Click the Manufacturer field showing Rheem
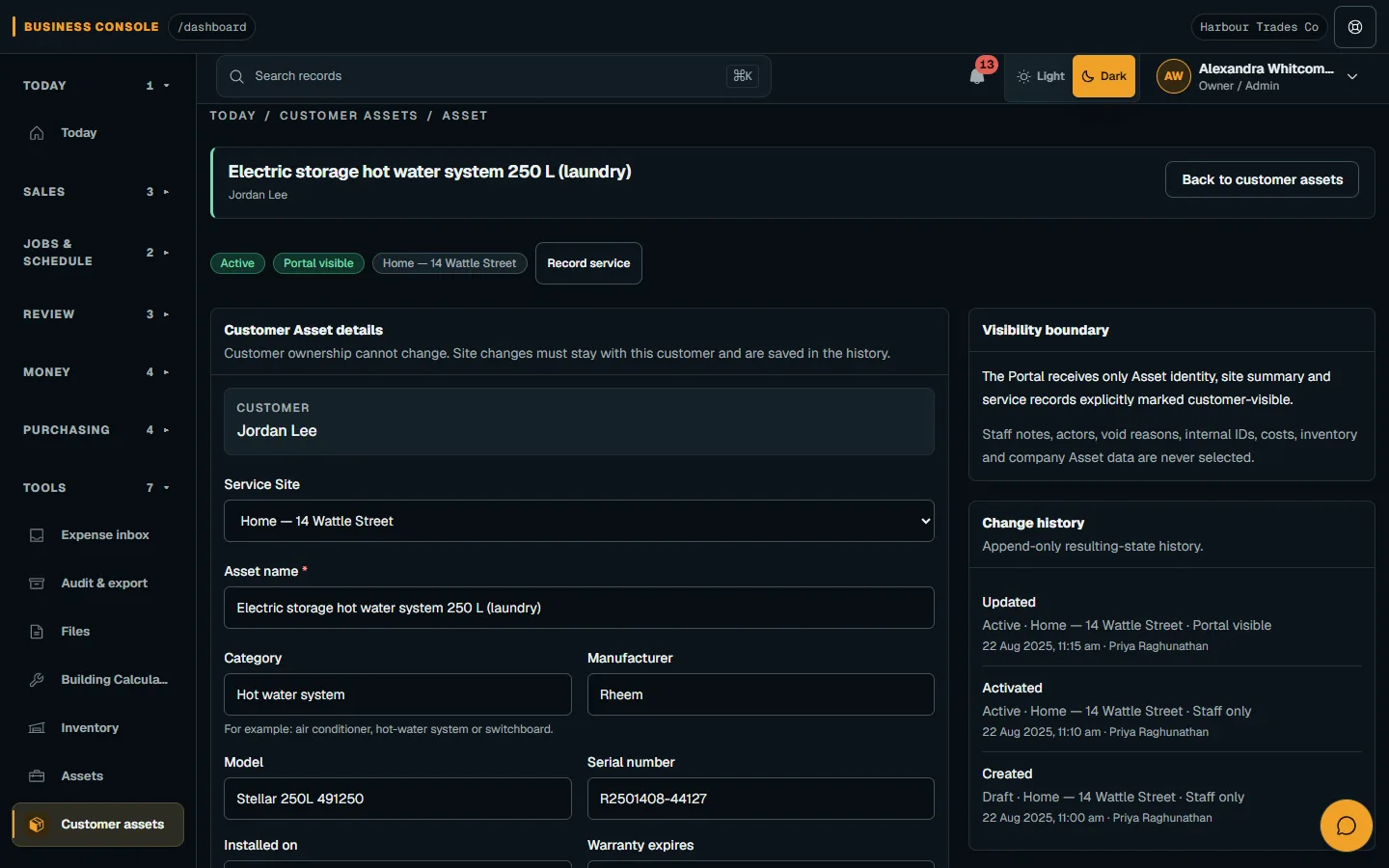 tap(760, 694)
